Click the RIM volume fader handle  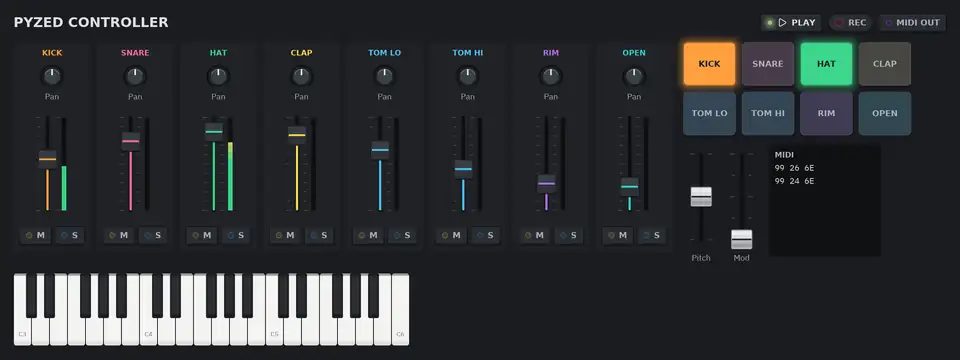pyautogui.click(x=546, y=184)
